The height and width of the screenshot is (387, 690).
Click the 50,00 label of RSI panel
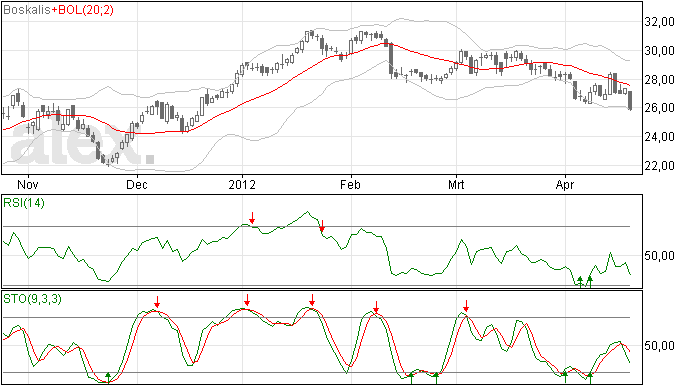coord(660,256)
